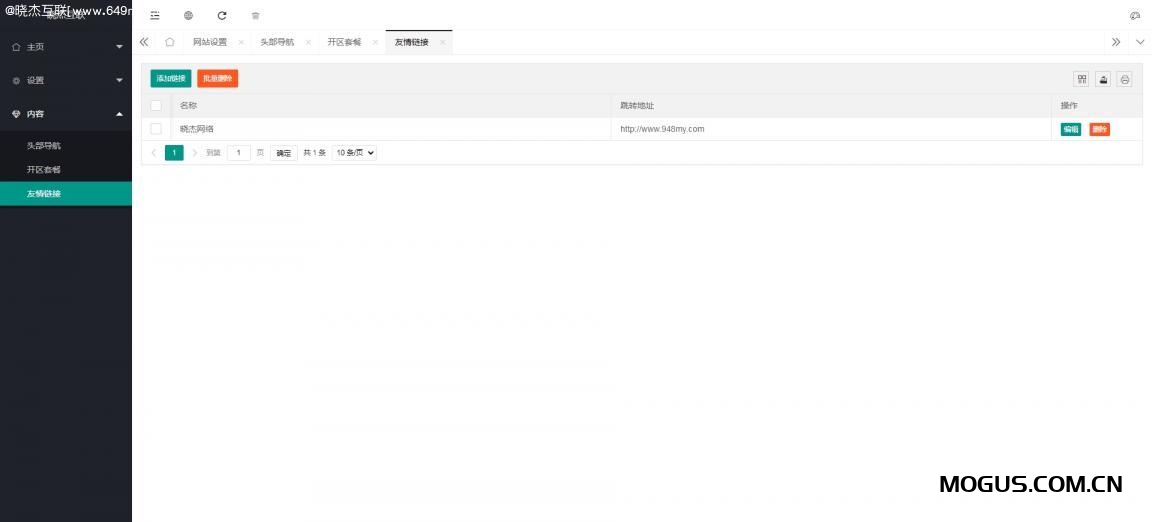Open the column filter icon in the table toolbar

pos(1081,79)
